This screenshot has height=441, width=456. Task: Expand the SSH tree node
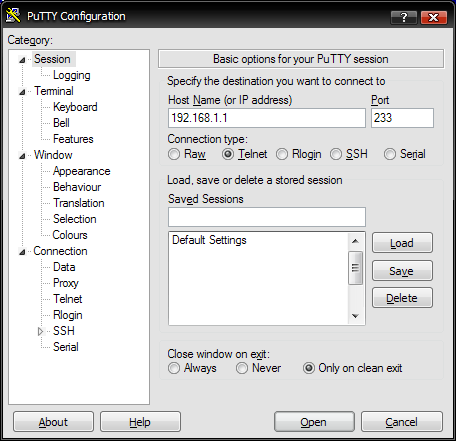[x=41, y=331]
